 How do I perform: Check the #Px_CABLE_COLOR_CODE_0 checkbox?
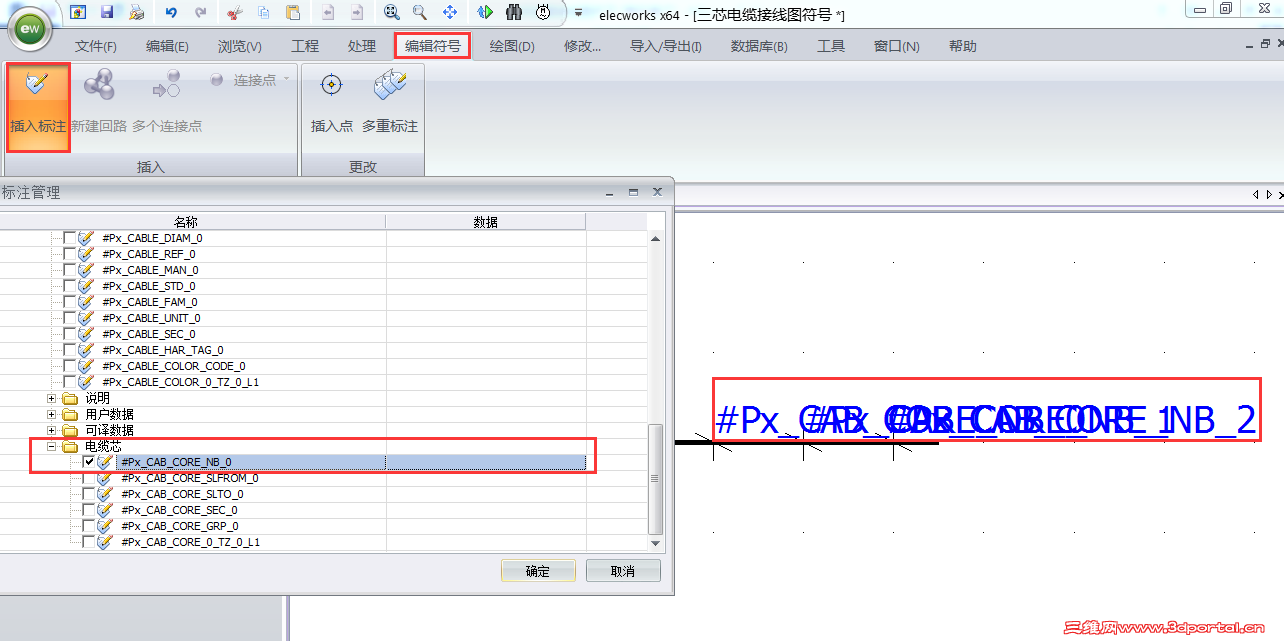point(69,366)
